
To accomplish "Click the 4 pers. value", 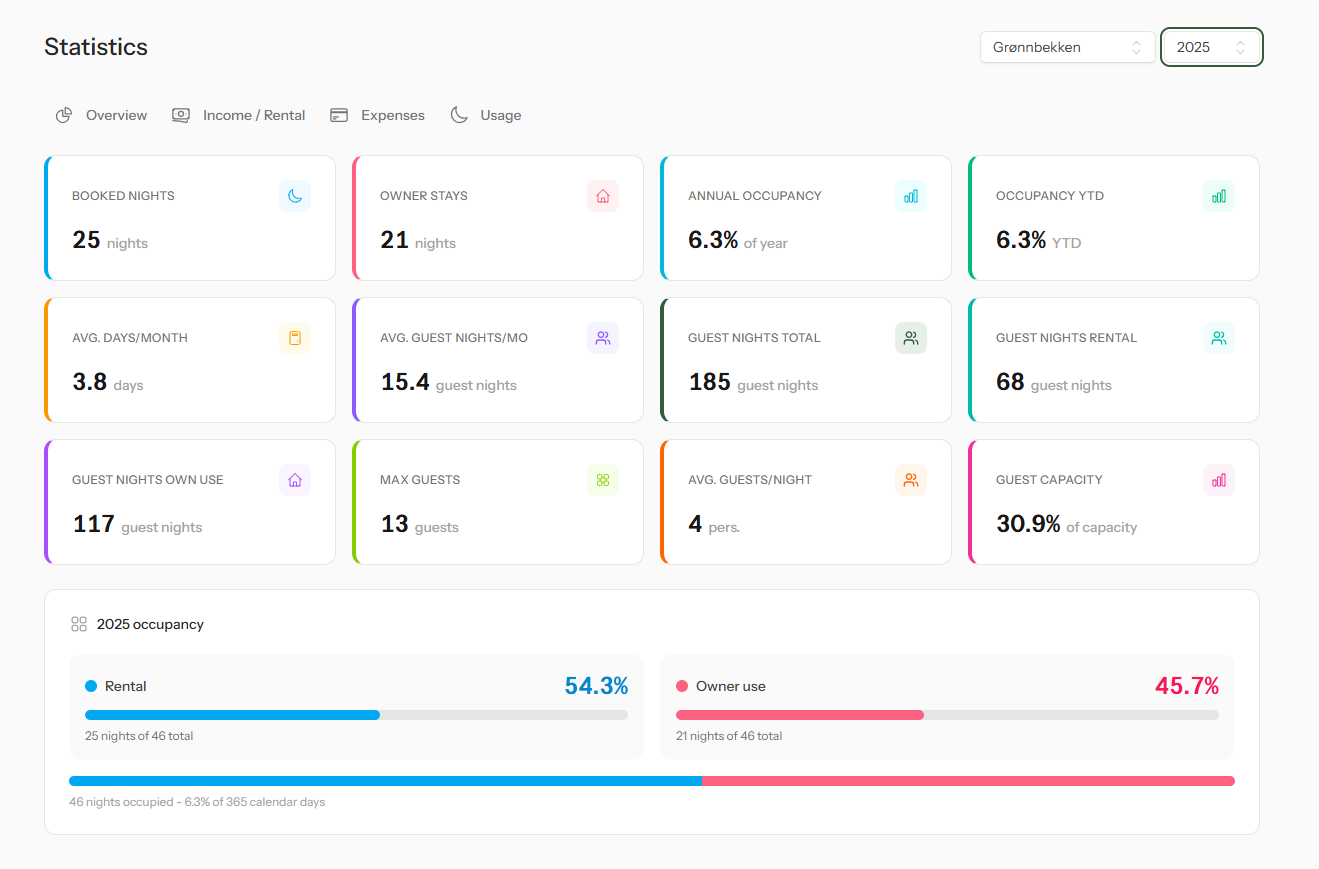I will pos(695,524).
